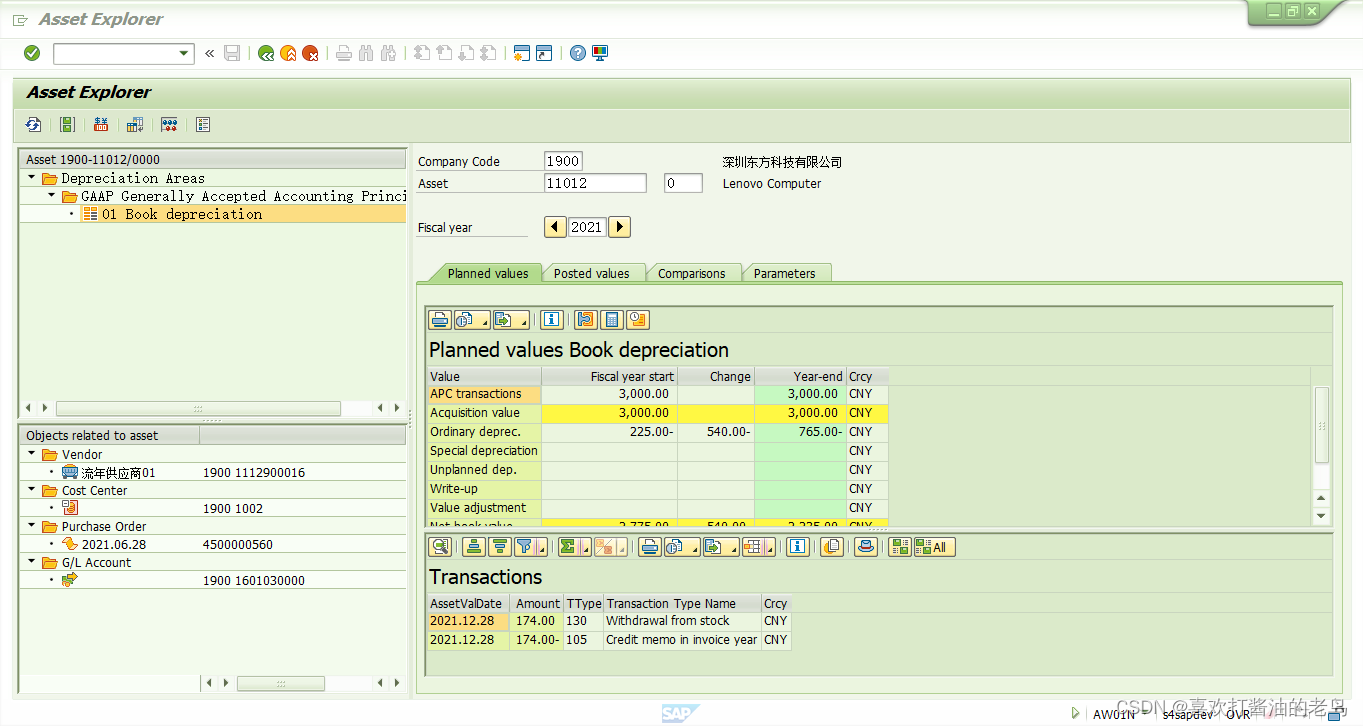Click the Asset number field 11012
This screenshot has height=726, width=1363.
[596, 183]
